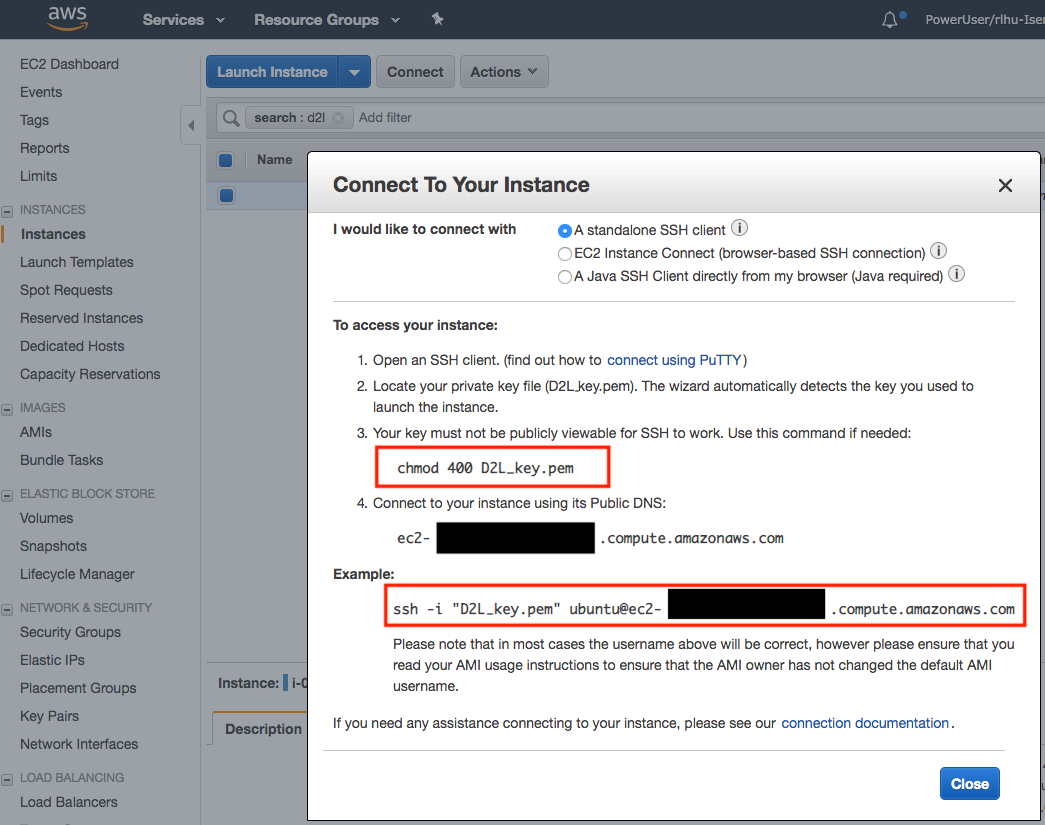Screen dimensions: 1045x825
Task: Open the Actions dropdown button
Action: pos(504,72)
